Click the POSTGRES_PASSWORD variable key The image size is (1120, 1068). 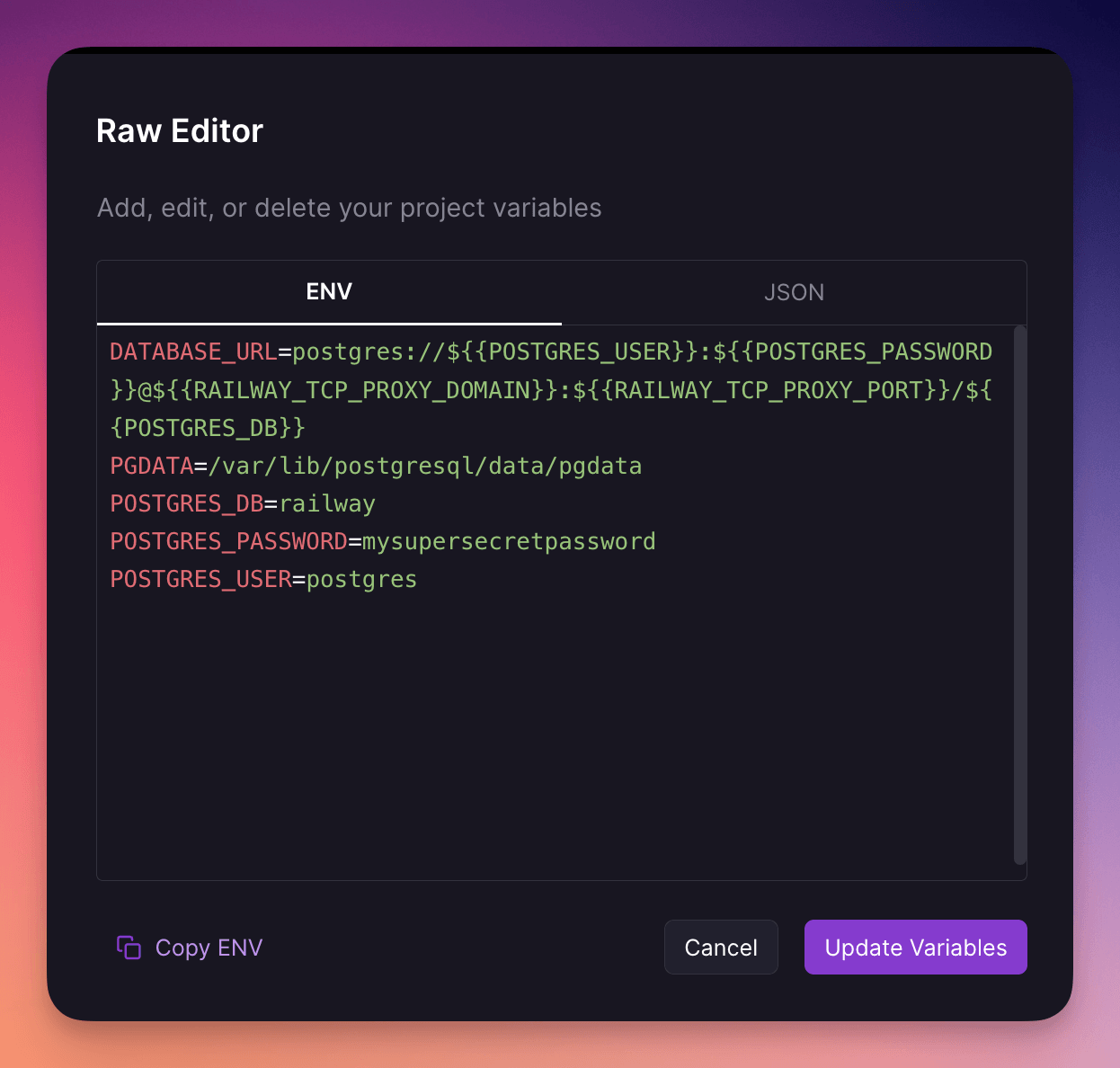(228, 541)
